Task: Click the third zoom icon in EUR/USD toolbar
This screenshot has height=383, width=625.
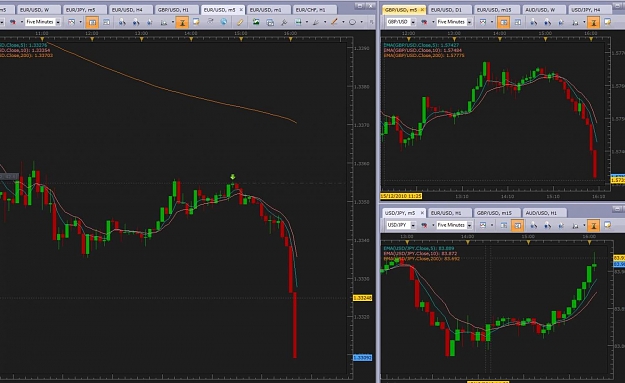Action: (149, 22)
